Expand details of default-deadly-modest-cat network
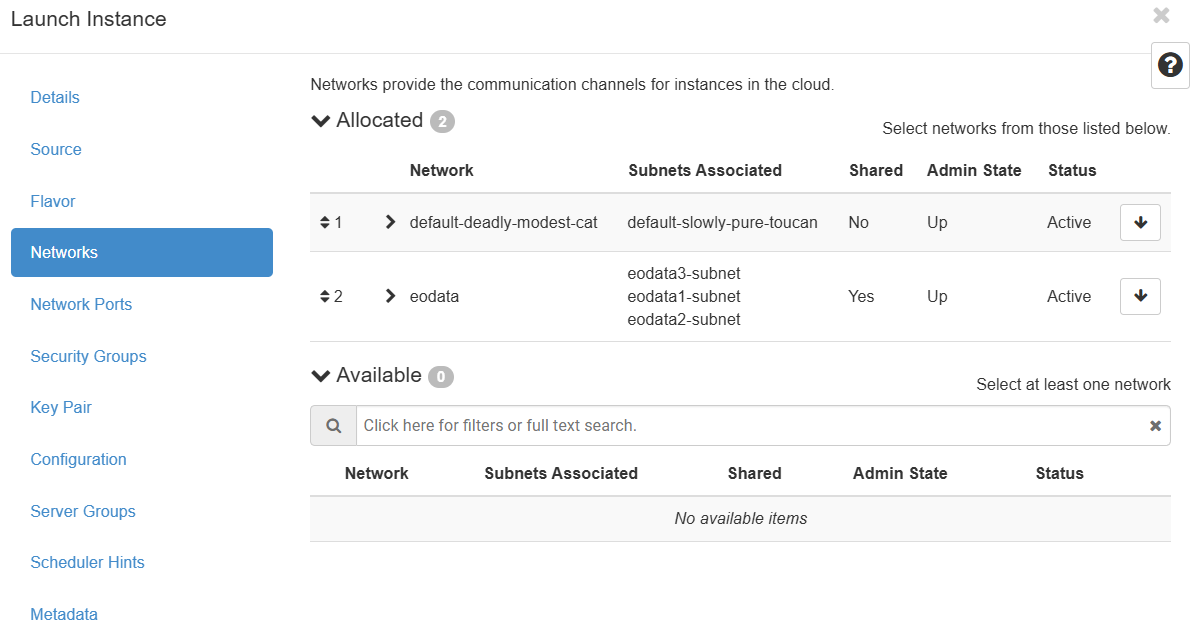 click(x=390, y=222)
